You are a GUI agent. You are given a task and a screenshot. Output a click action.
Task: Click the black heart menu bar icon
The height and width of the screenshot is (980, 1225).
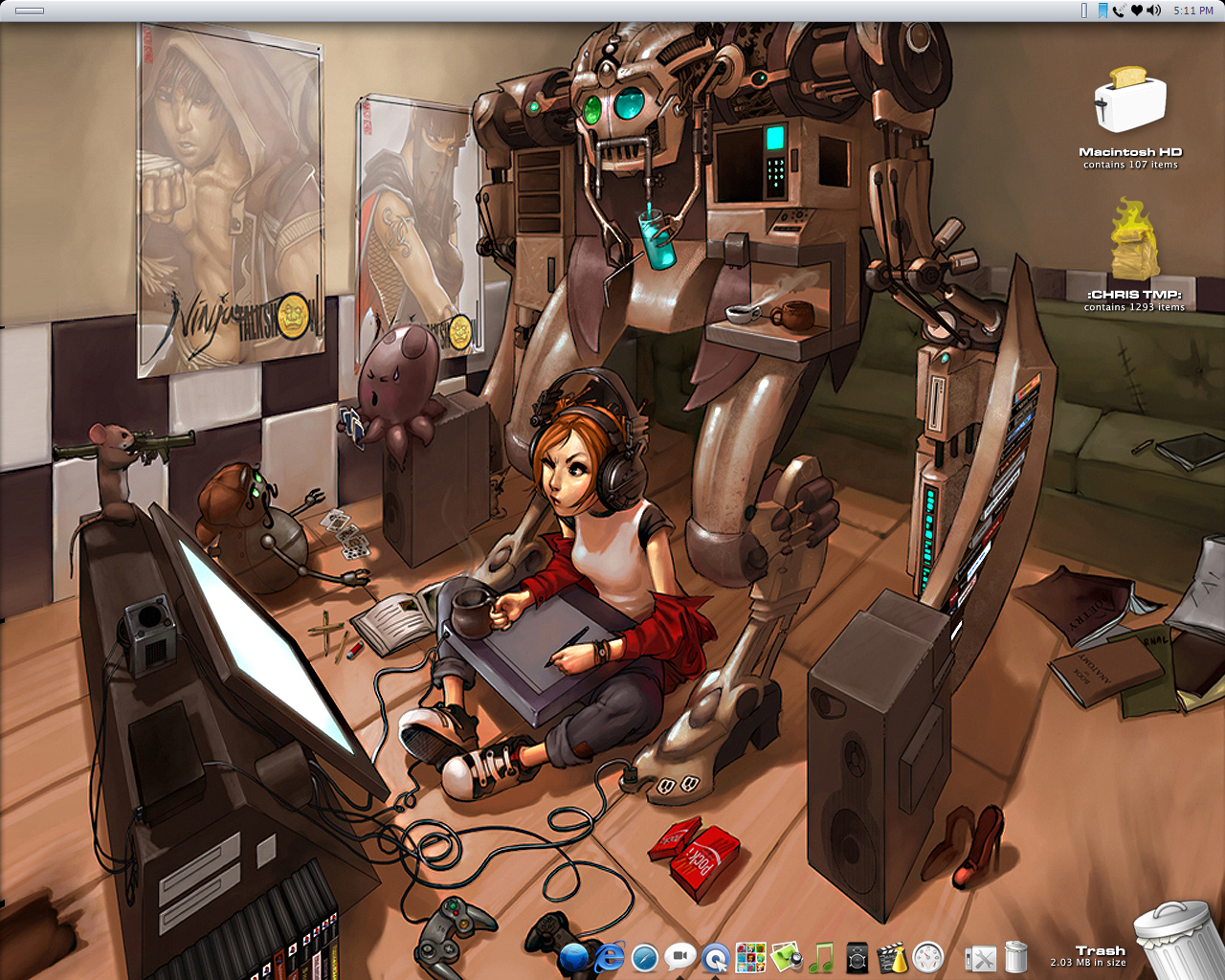[1136, 11]
